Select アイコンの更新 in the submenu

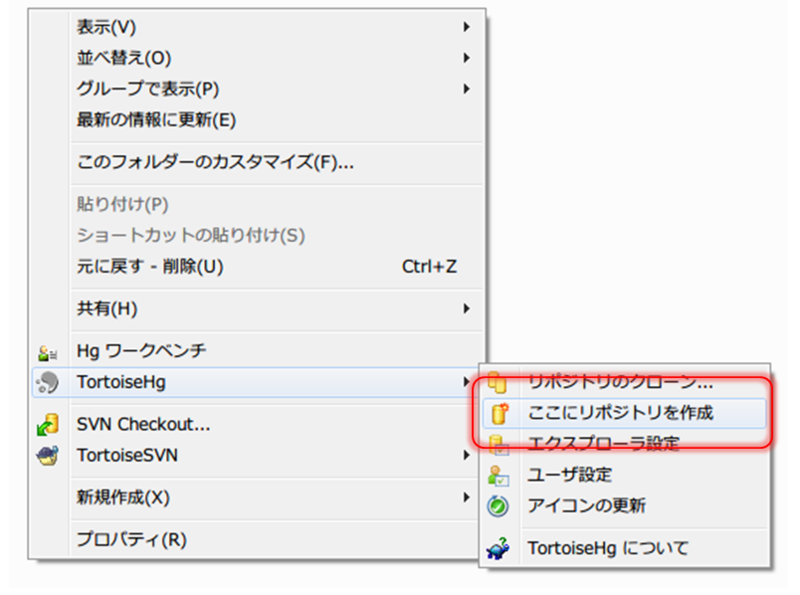click(x=624, y=506)
